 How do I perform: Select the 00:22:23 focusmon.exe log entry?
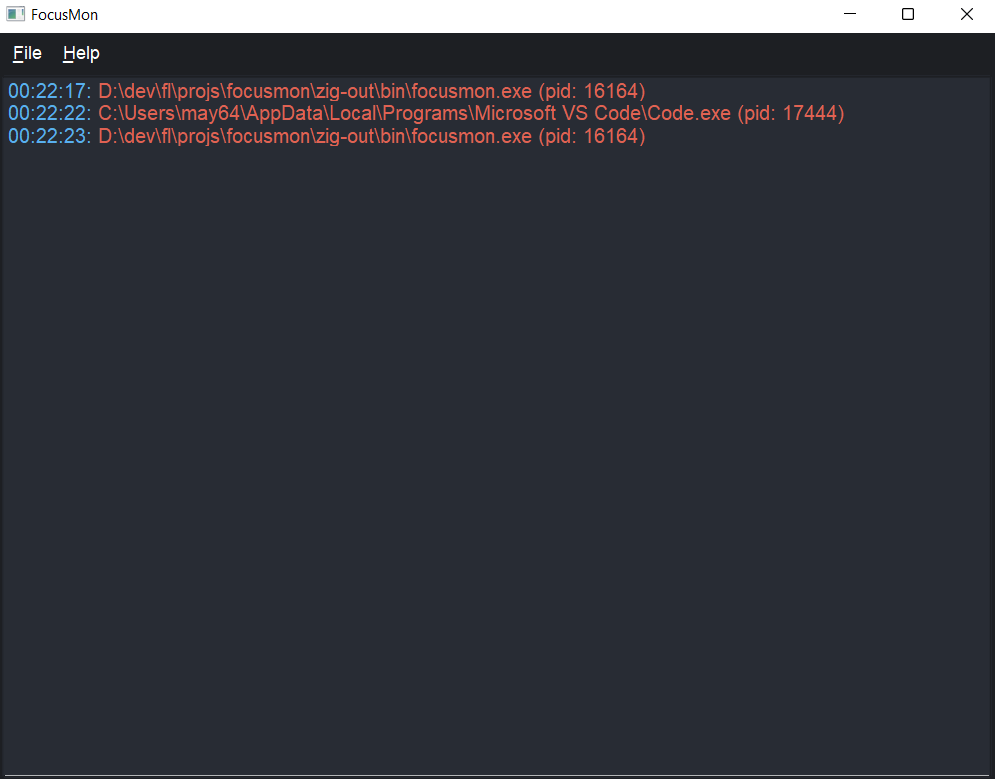[327, 136]
